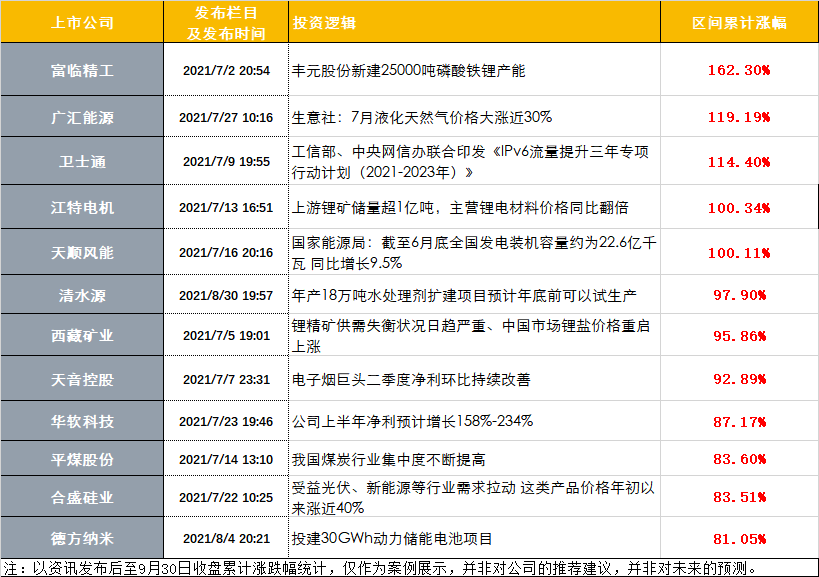Select the 区间累计涨幅 header cell
The image size is (819, 577).
(x=739, y=22)
